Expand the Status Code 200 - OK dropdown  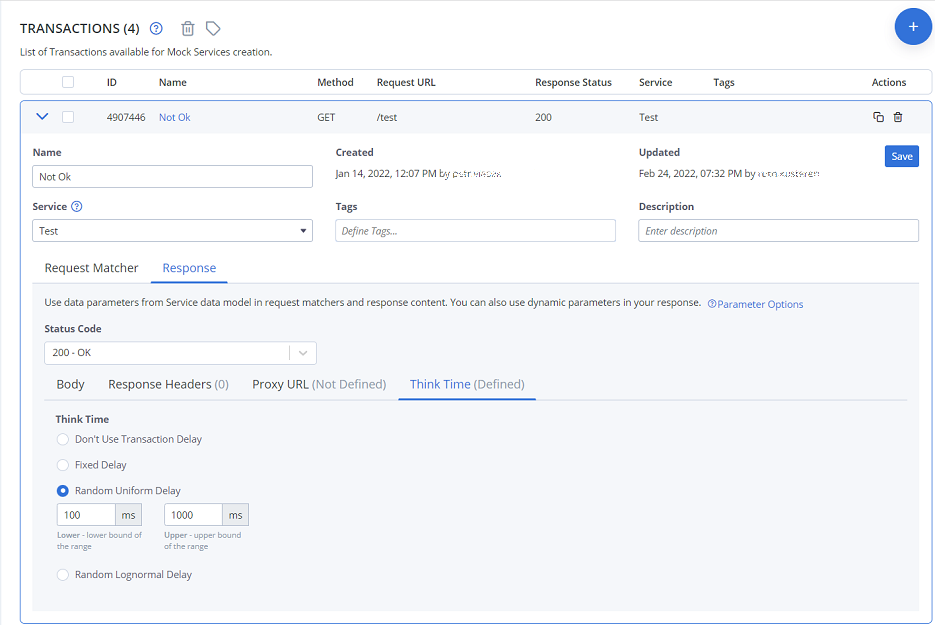(x=180, y=353)
